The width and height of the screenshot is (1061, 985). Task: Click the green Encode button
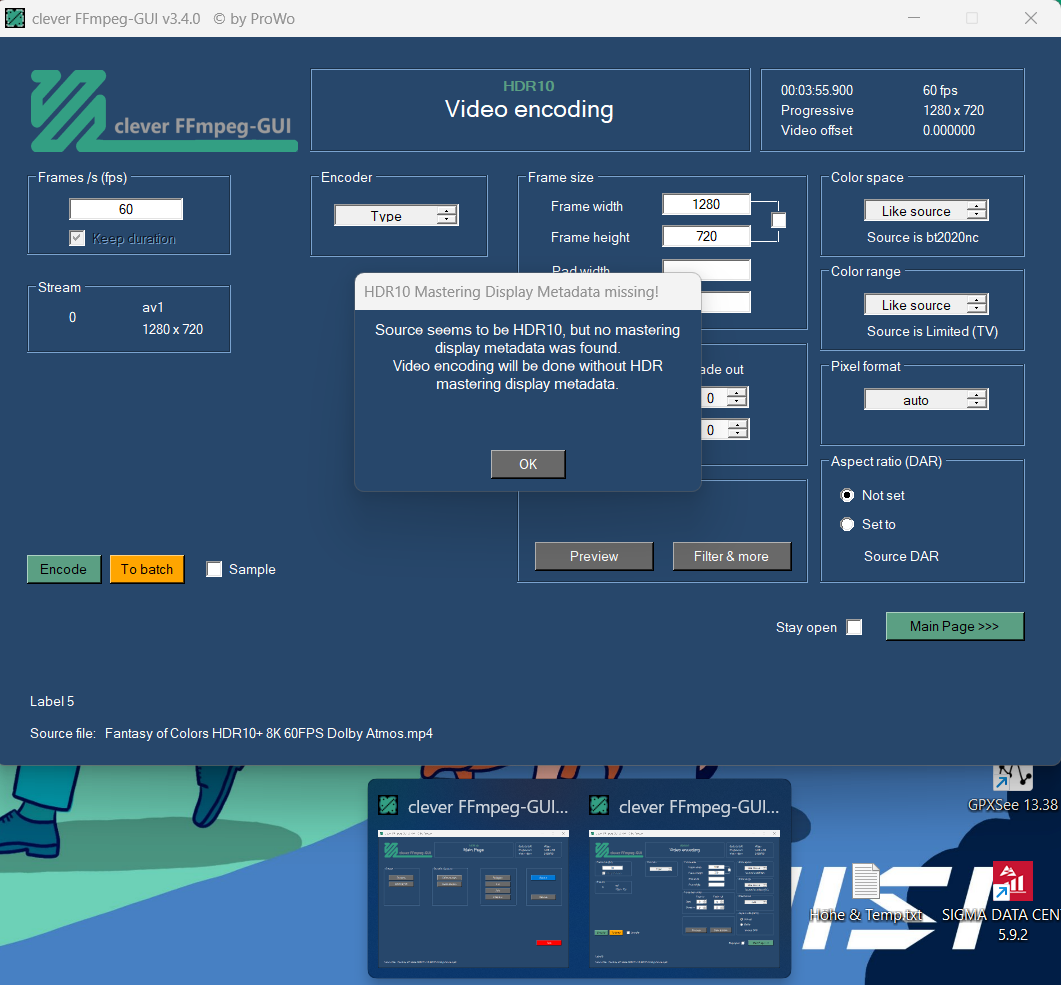point(64,569)
